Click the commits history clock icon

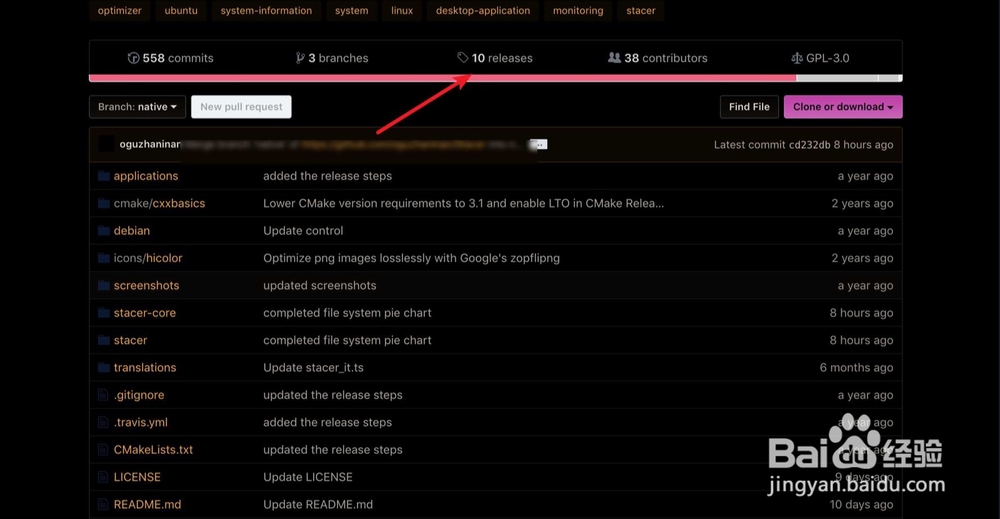pyautogui.click(x=133, y=58)
